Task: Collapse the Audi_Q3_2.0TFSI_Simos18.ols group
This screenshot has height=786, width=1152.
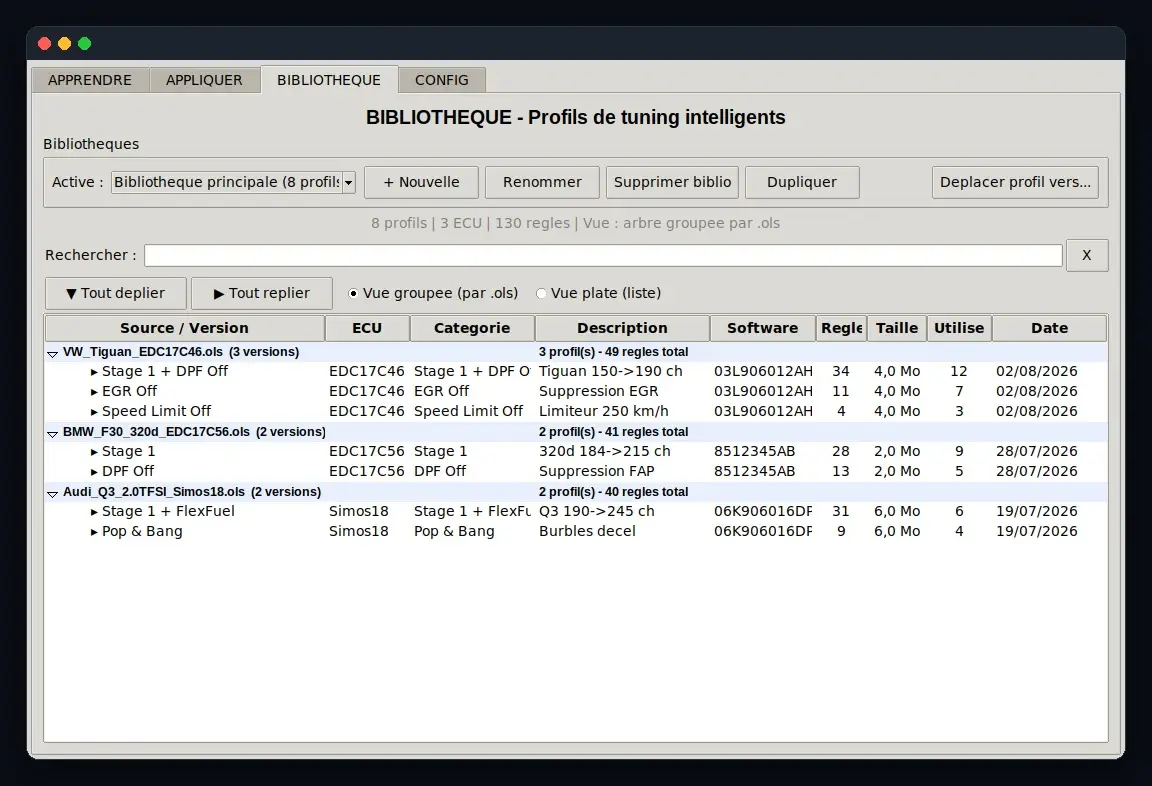Action: tap(52, 494)
